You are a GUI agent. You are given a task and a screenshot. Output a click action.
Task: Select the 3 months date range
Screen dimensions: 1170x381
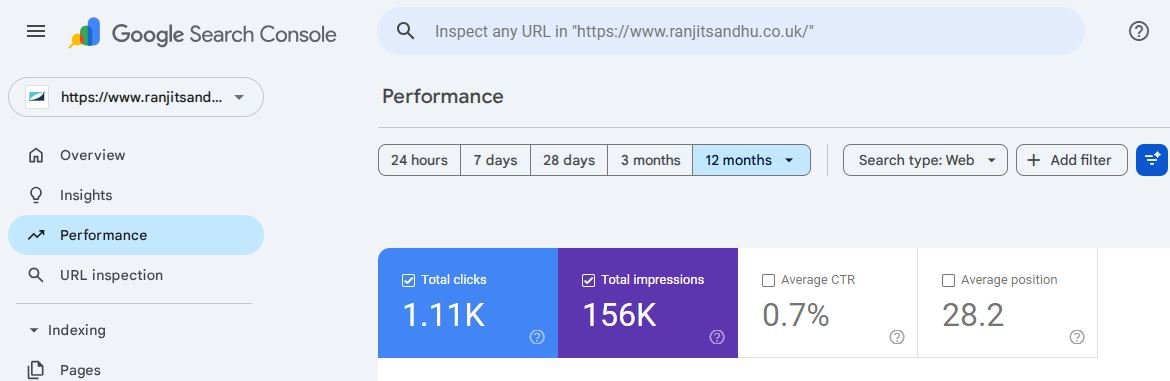[x=651, y=160]
